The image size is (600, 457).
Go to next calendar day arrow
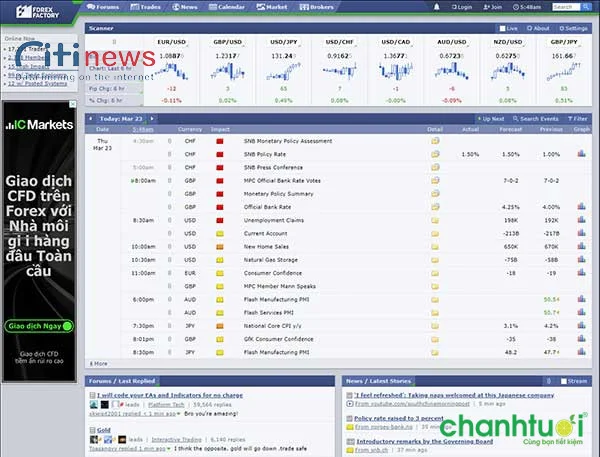[152, 119]
